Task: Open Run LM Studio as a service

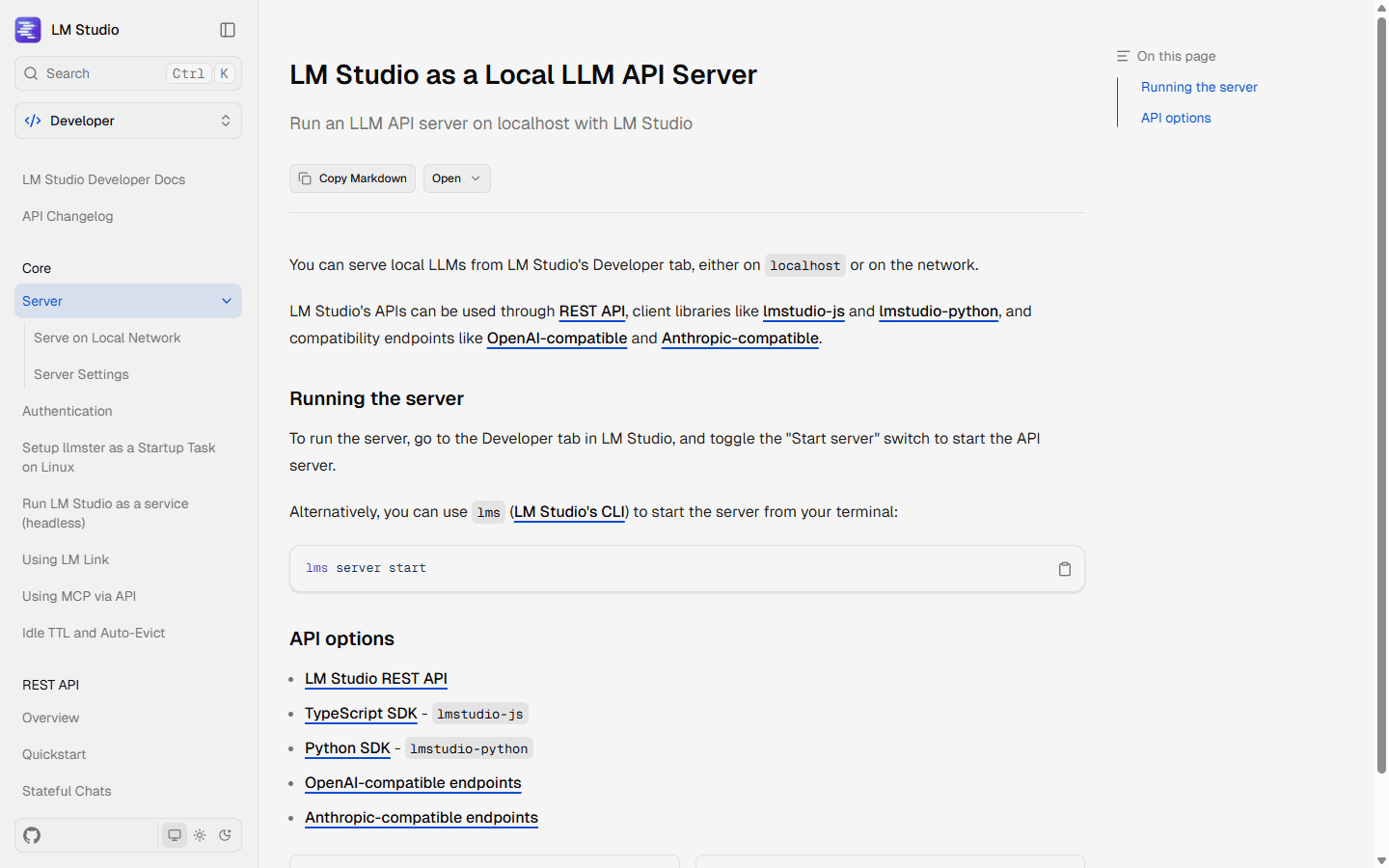Action: (x=105, y=513)
